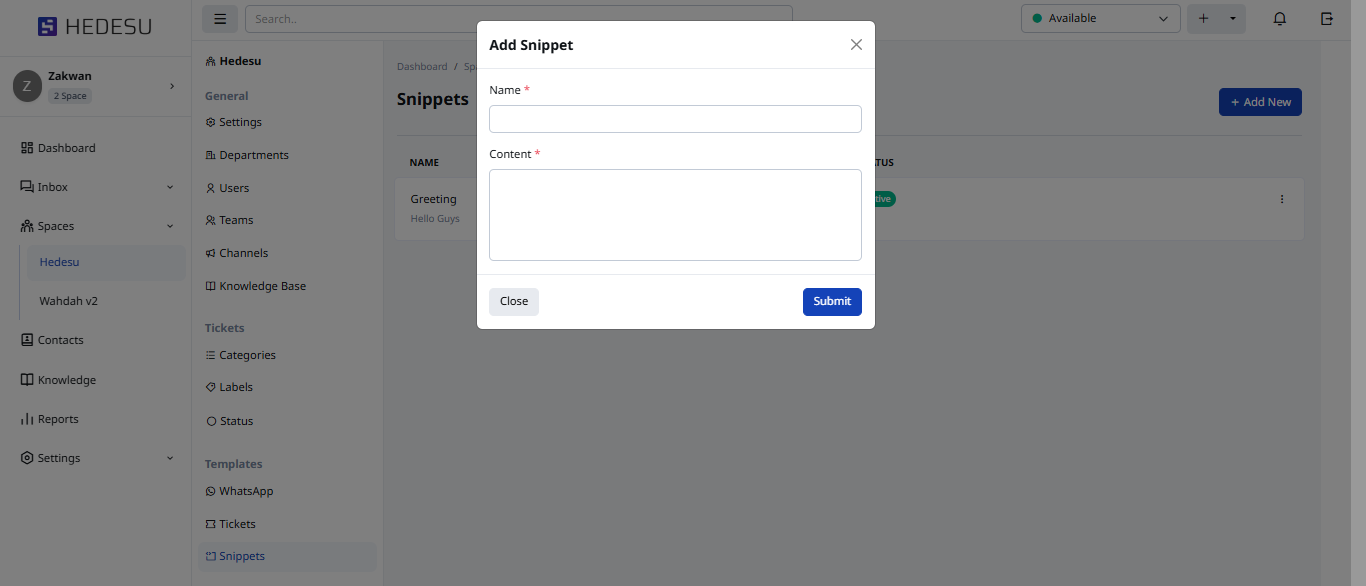Collapse the Spaces menu chevron
Screen dimensions: 1366x586
click(170, 226)
